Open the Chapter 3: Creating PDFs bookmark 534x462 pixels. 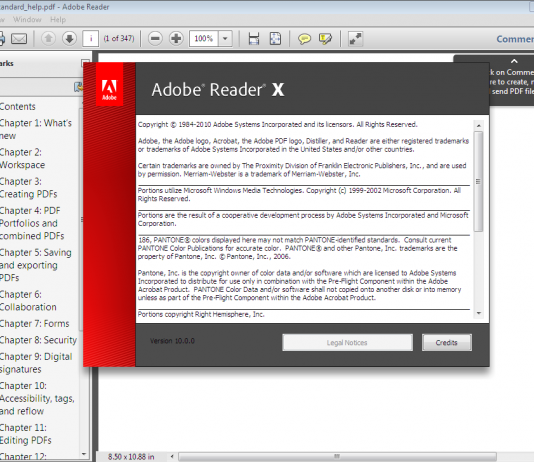[x=29, y=188]
